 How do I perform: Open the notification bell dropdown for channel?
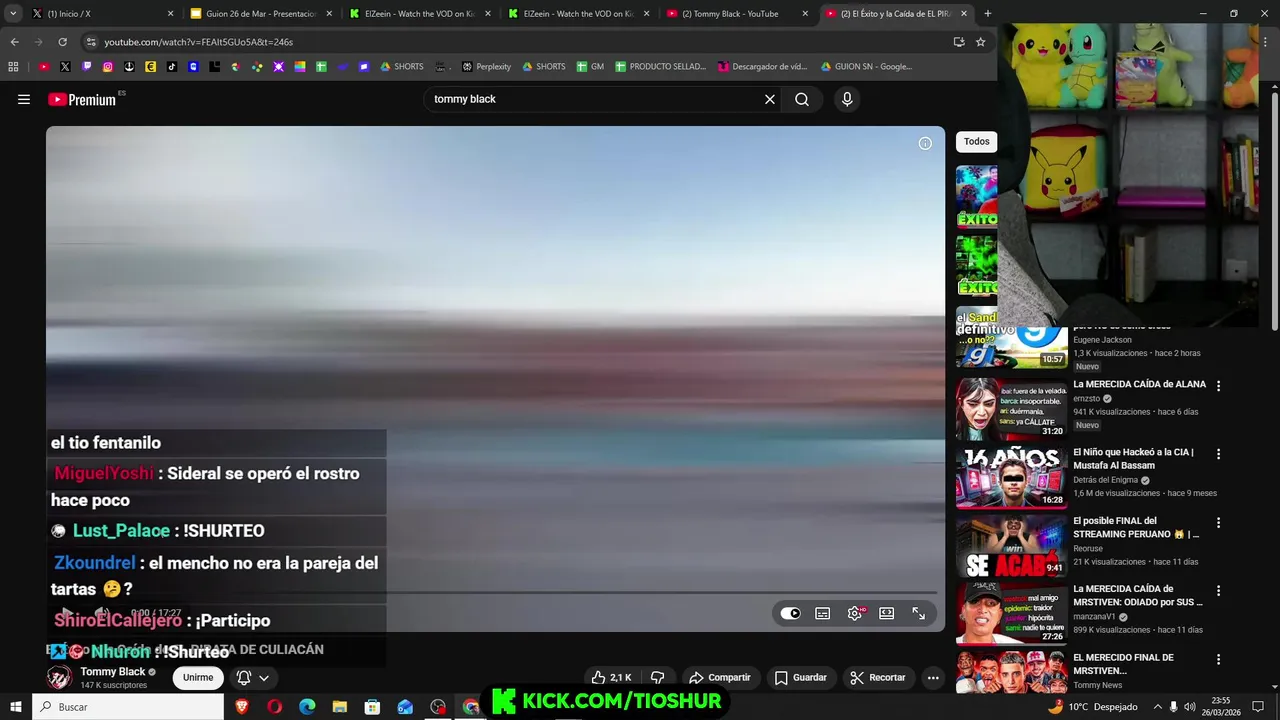(x=253, y=677)
